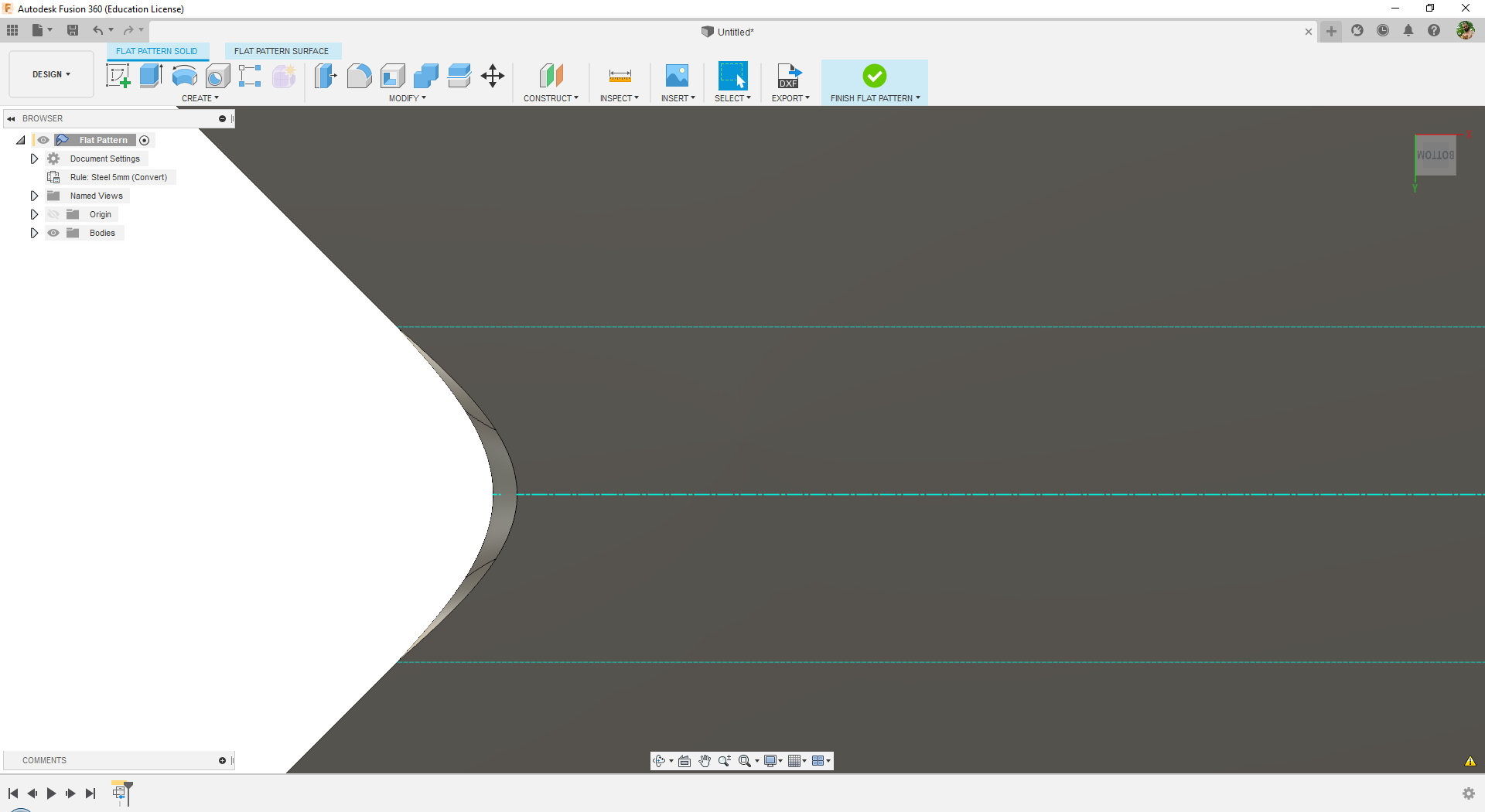Viewport: 1485px width, 812px height.
Task: Open the FINISH FLAT PATTERN dropdown
Action: 876,98
